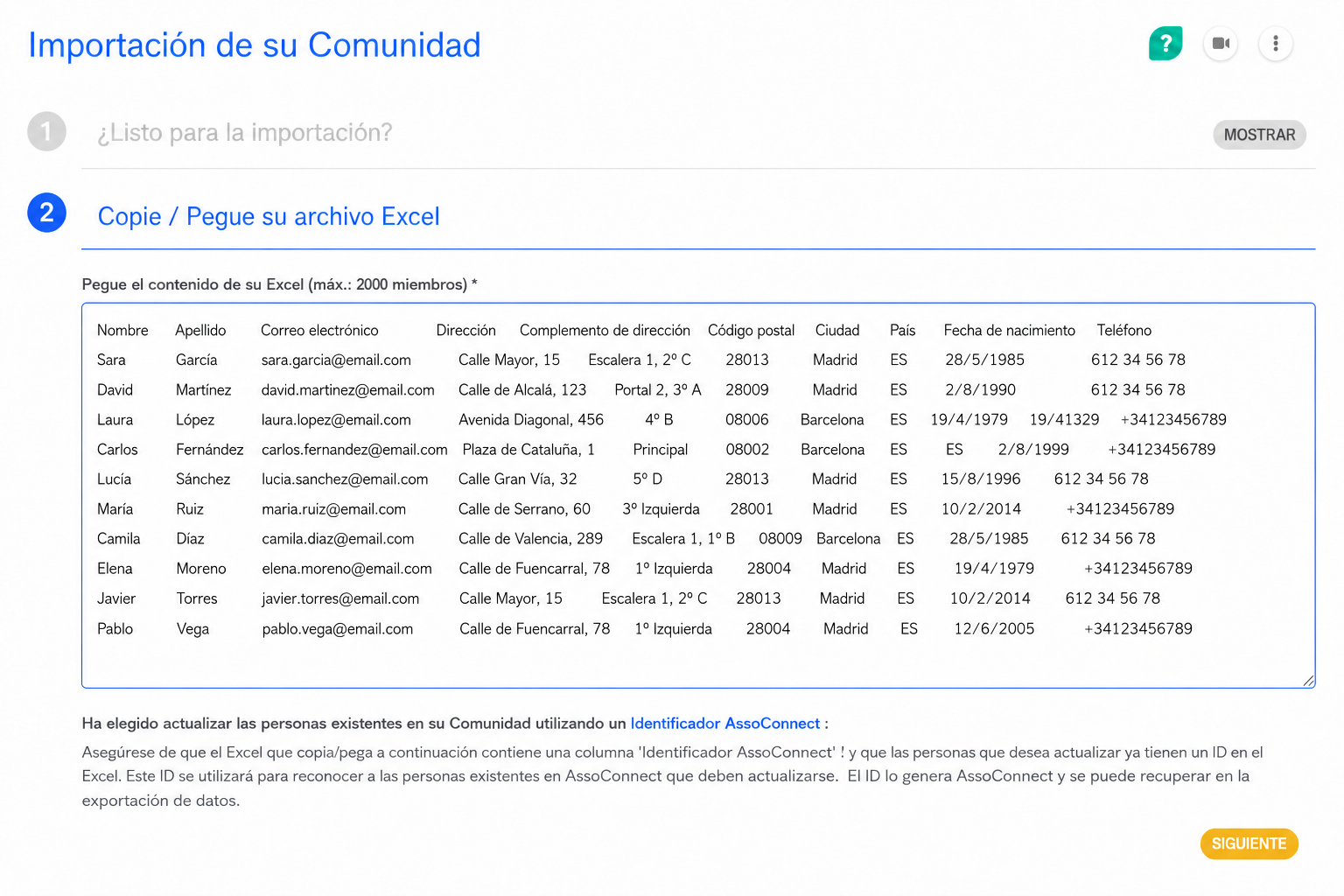Click the video camera tutorial icon

pyautogui.click(x=1221, y=43)
